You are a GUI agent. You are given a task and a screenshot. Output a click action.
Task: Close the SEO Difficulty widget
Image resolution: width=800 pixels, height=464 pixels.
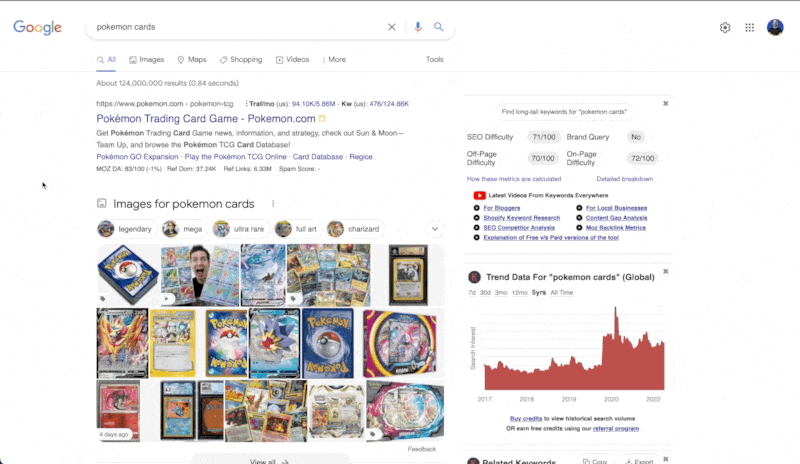click(x=665, y=104)
